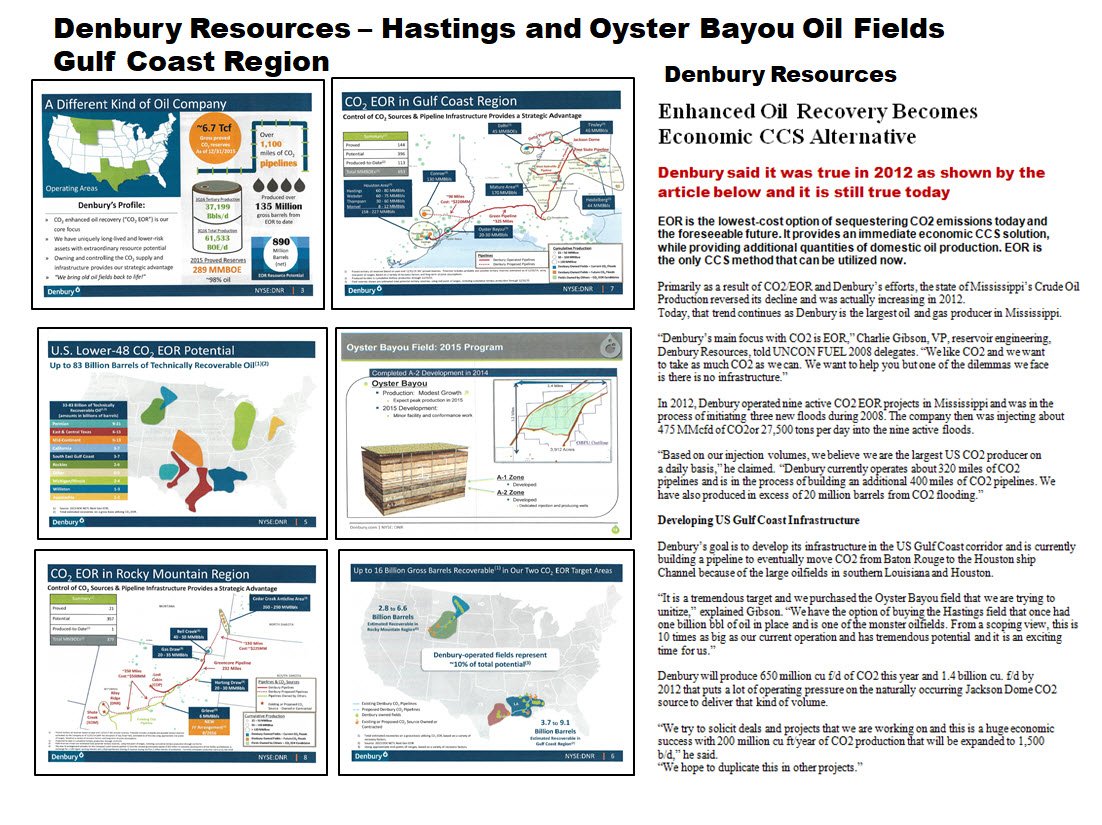Click the Denbury logo on Gulf Coast slide
Screen dimensions: 1102x825
(365, 290)
